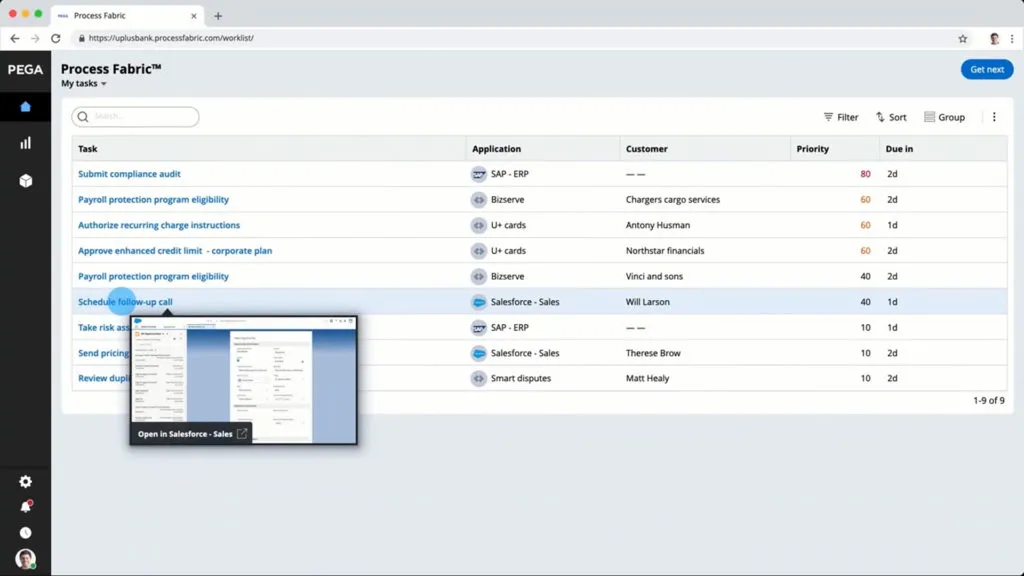
Task: Bookmark the page with the star icon
Action: pyautogui.click(x=963, y=39)
